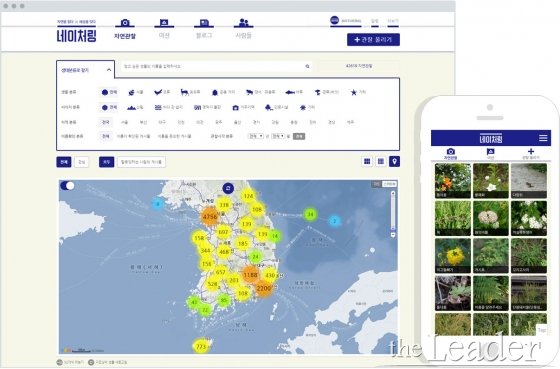Open the first year dropdown selector
560x369 pixels.
[256, 136]
